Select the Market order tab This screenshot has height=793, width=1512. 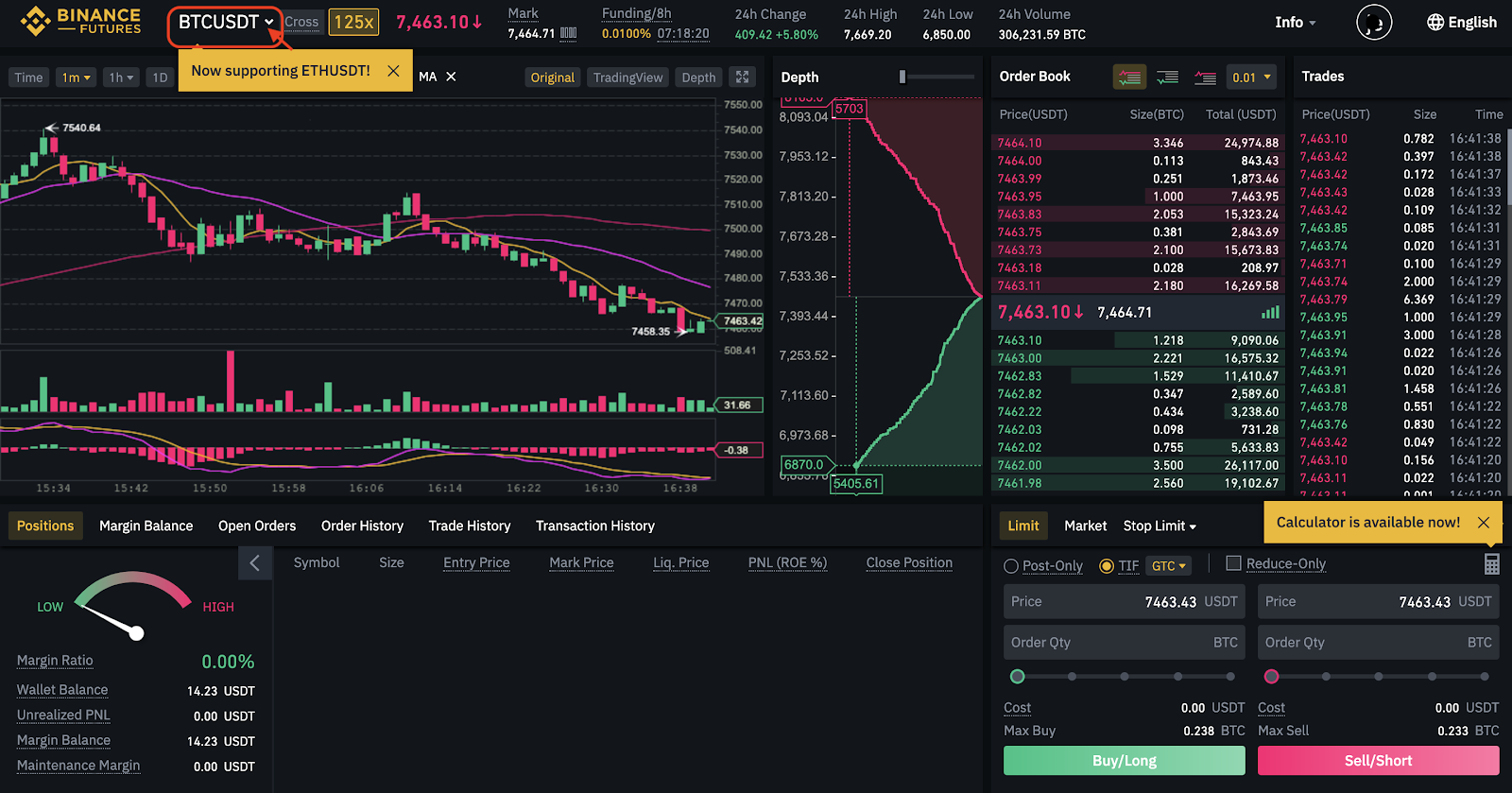click(x=1085, y=526)
